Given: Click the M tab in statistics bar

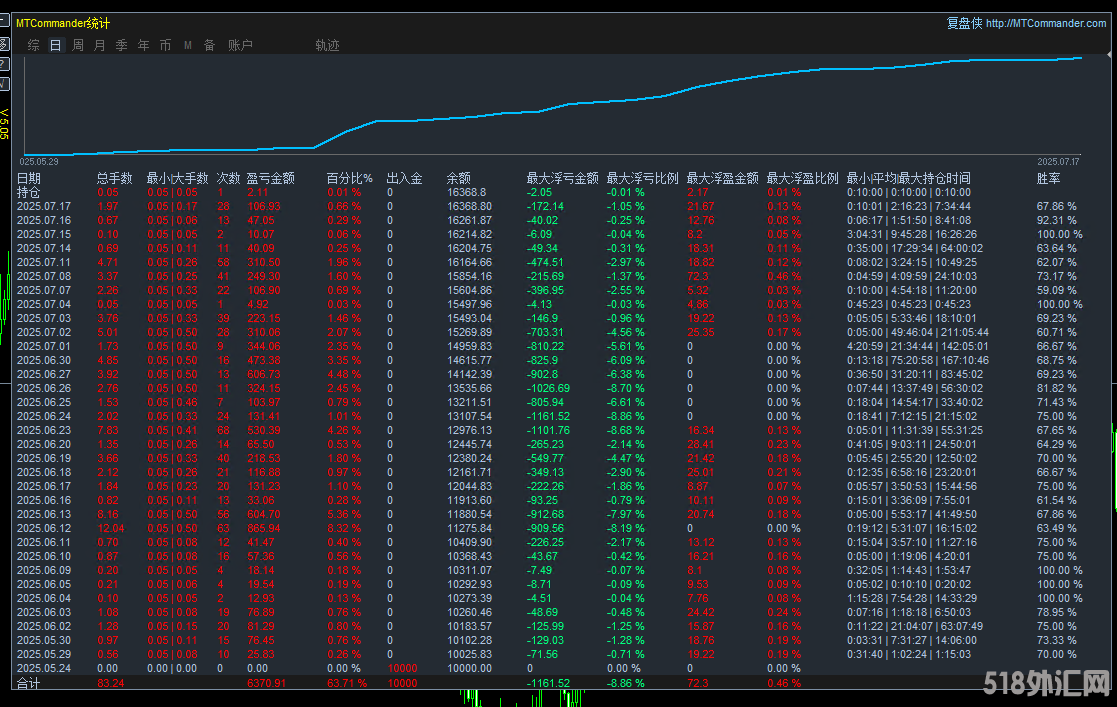Looking at the screenshot, I should pyautogui.click(x=188, y=45).
